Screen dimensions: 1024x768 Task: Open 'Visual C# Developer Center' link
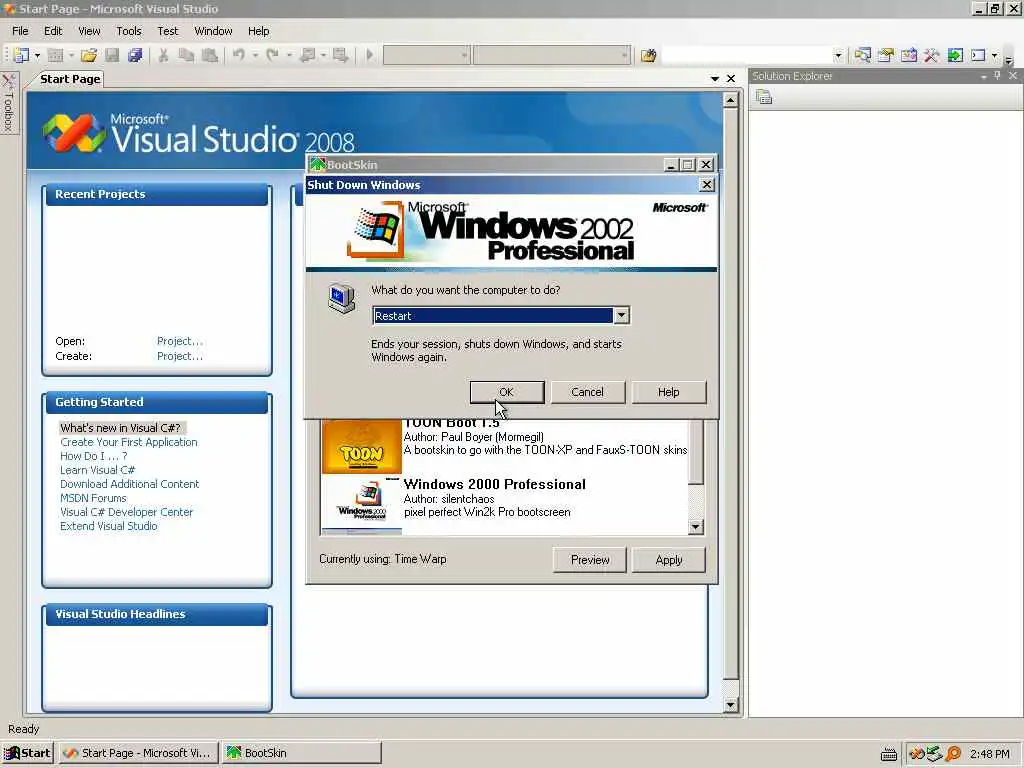(127, 512)
